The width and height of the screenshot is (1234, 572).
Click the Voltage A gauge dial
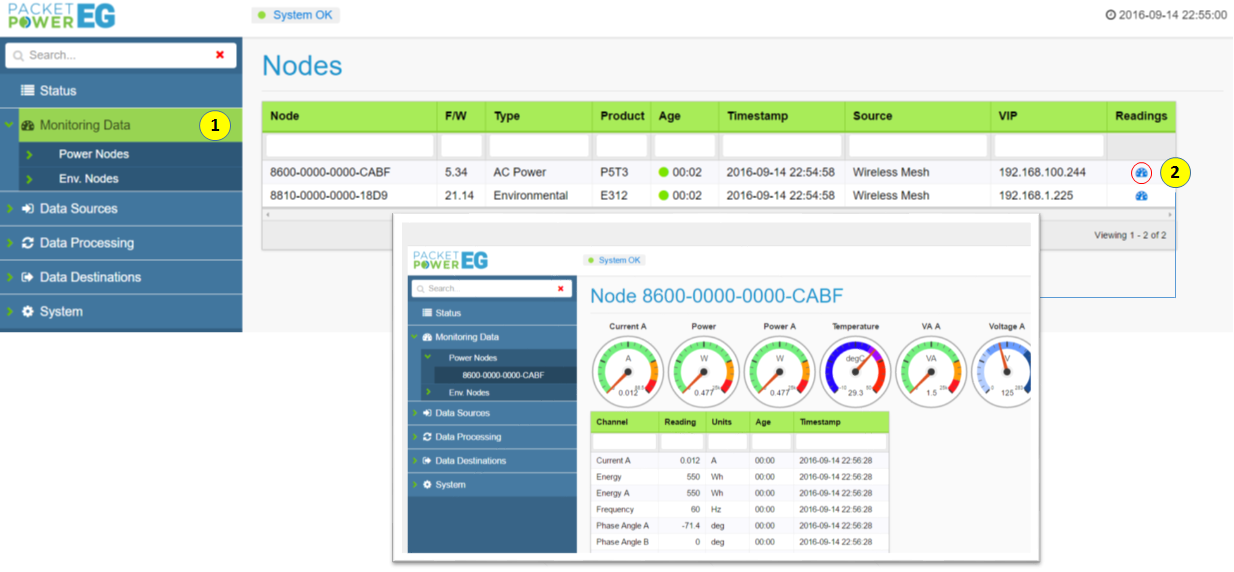coord(1005,372)
